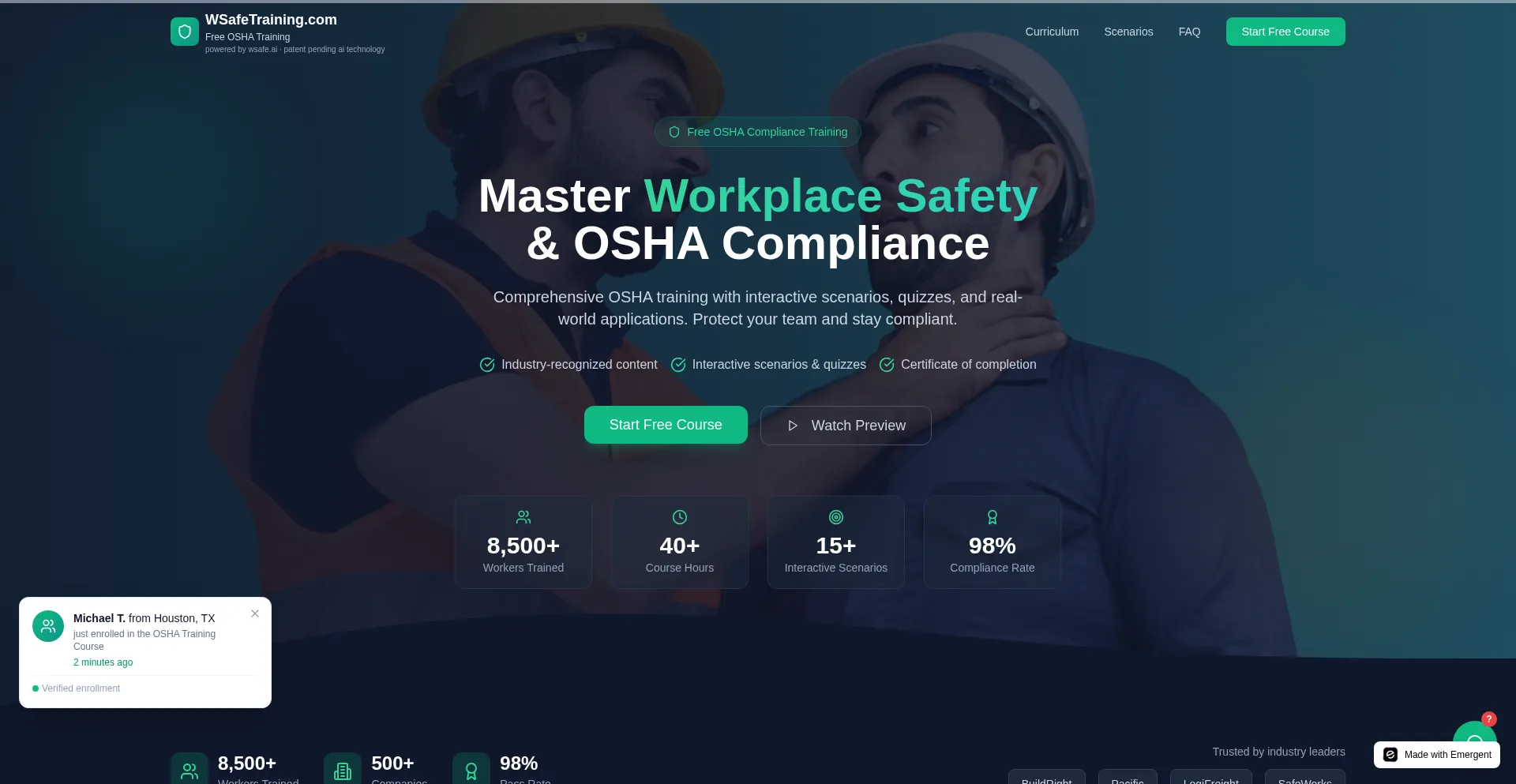
Task: Click the clock icon above 40+ Course Hours
Action: point(680,517)
